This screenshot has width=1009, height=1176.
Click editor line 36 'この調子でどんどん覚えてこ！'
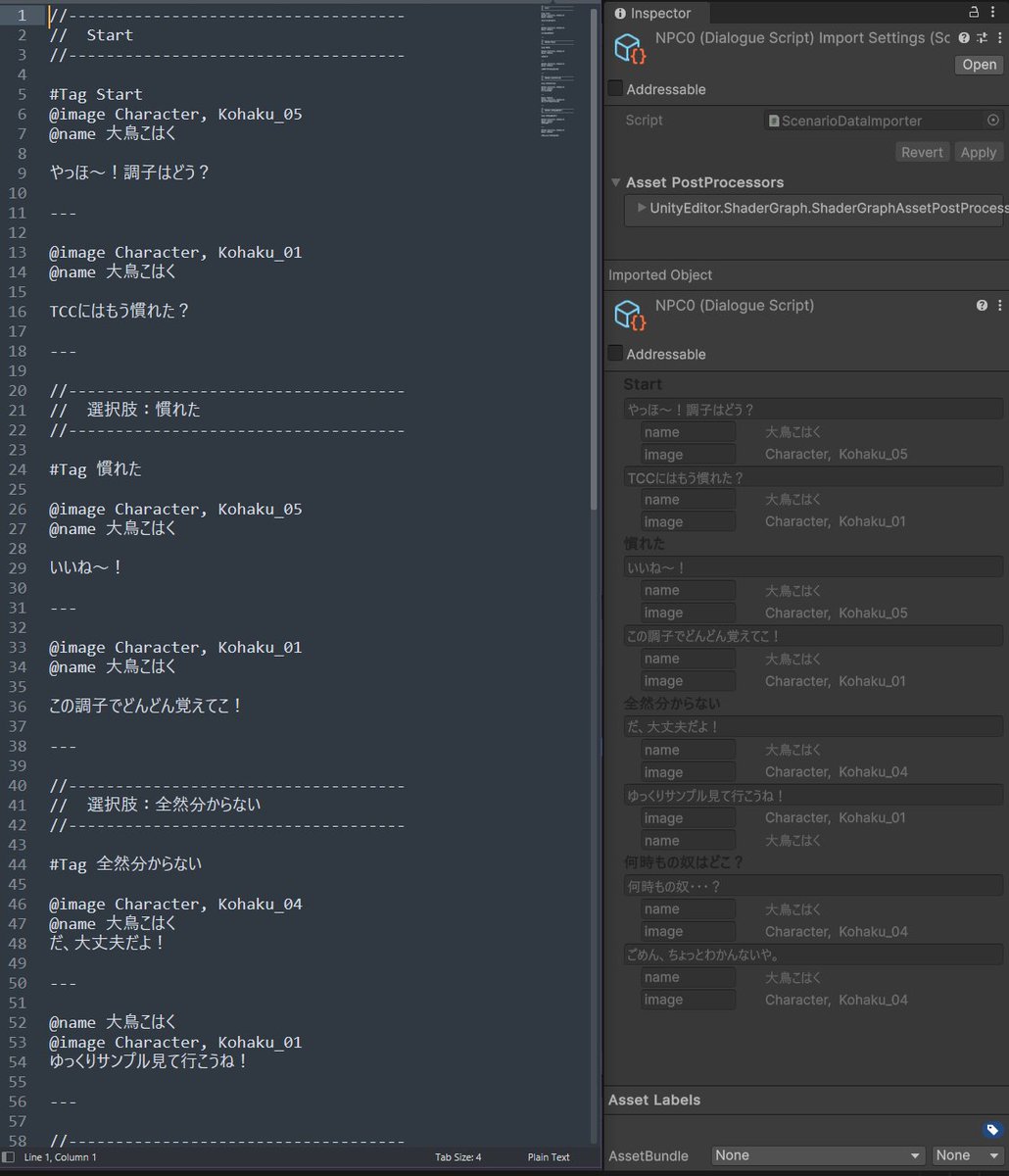[x=145, y=707]
